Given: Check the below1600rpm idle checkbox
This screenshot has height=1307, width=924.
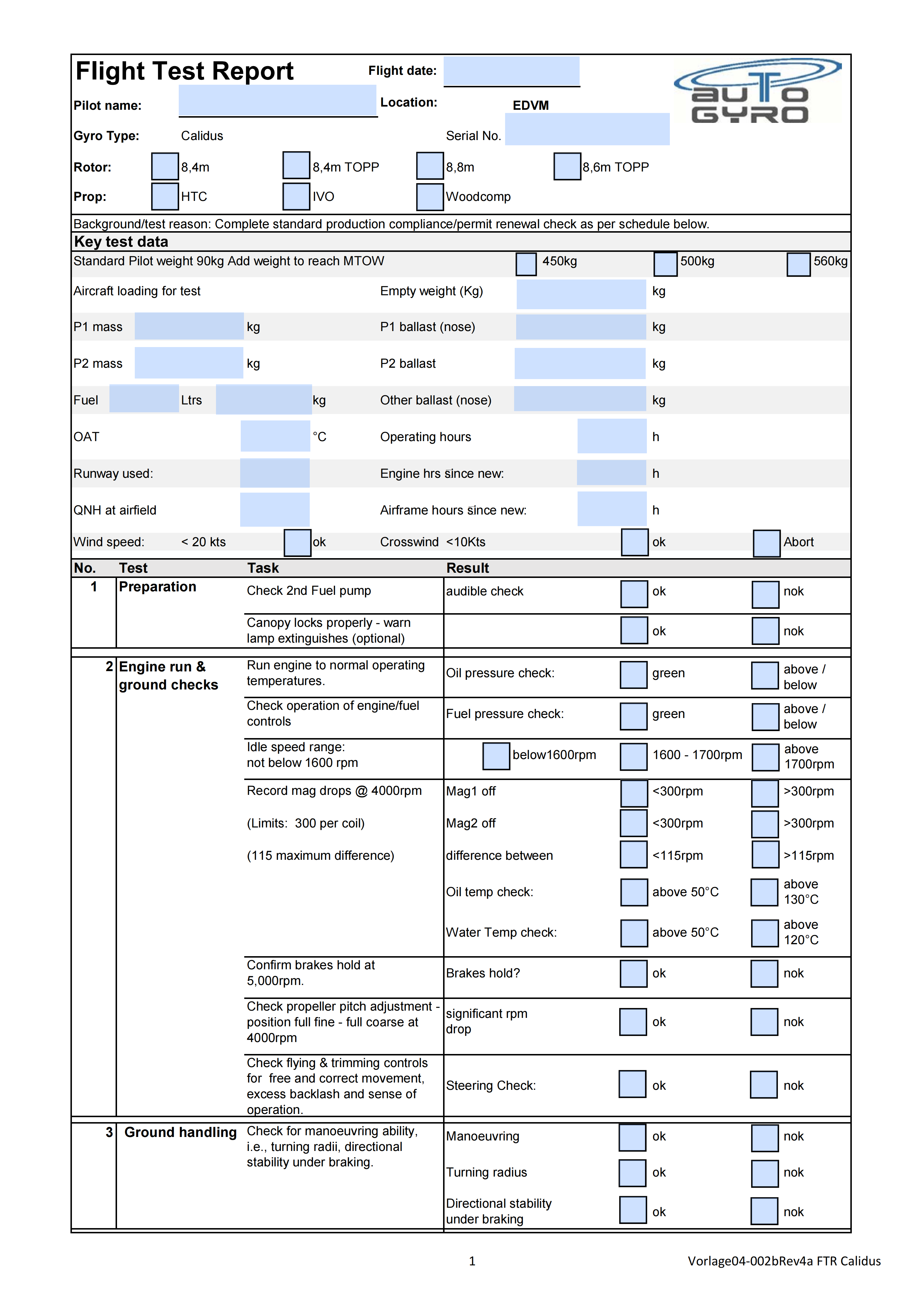Looking at the screenshot, I should pyautogui.click(x=496, y=756).
